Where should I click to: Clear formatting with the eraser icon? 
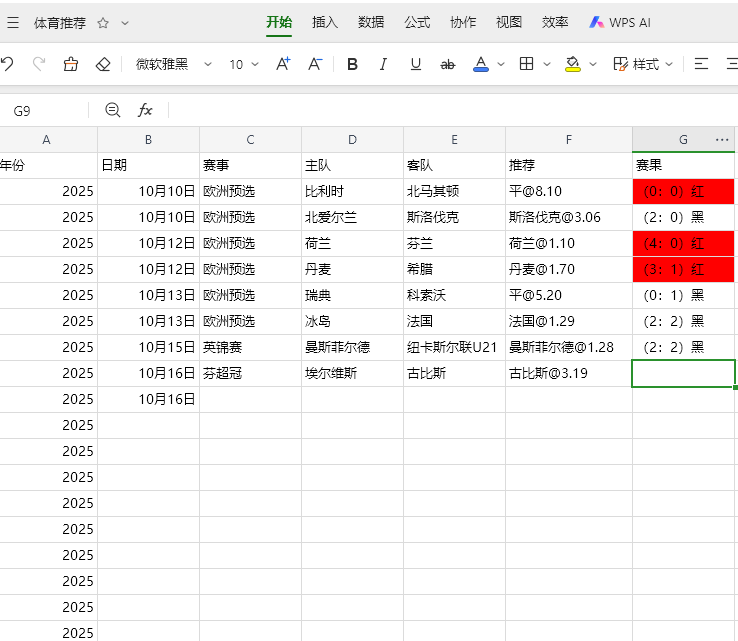coord(103,64)
